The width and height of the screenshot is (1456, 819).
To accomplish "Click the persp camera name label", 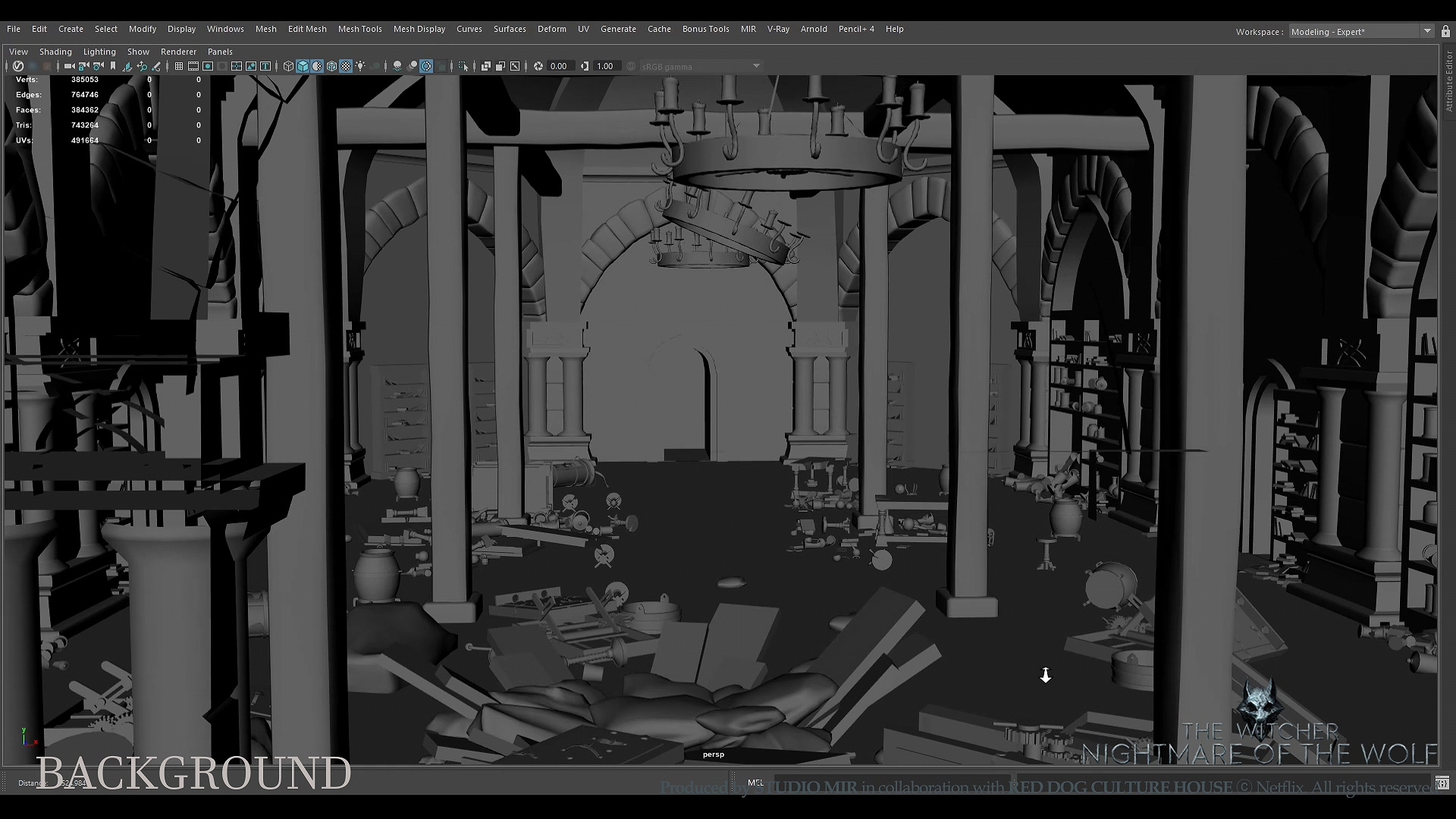I will coord(714,755).
